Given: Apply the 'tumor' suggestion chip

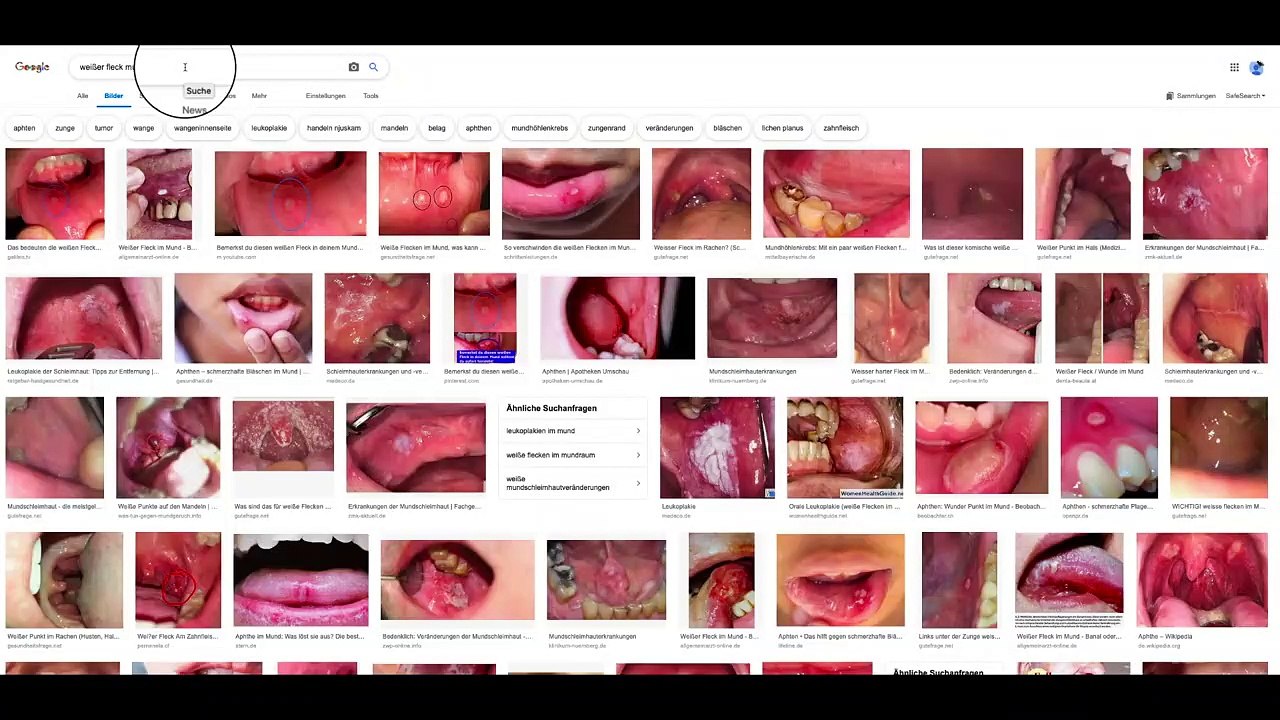Looking at the screenshot, I should tap(104, 128).
